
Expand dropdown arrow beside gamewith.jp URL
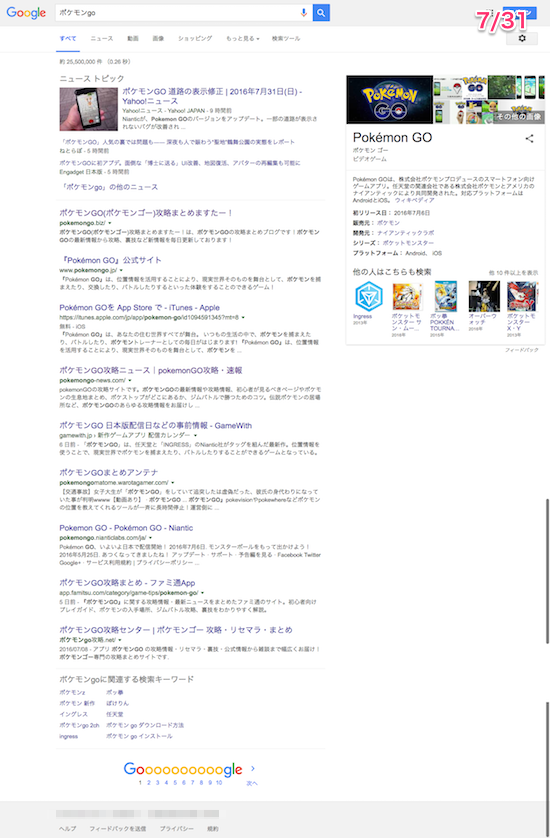point(195,436)
